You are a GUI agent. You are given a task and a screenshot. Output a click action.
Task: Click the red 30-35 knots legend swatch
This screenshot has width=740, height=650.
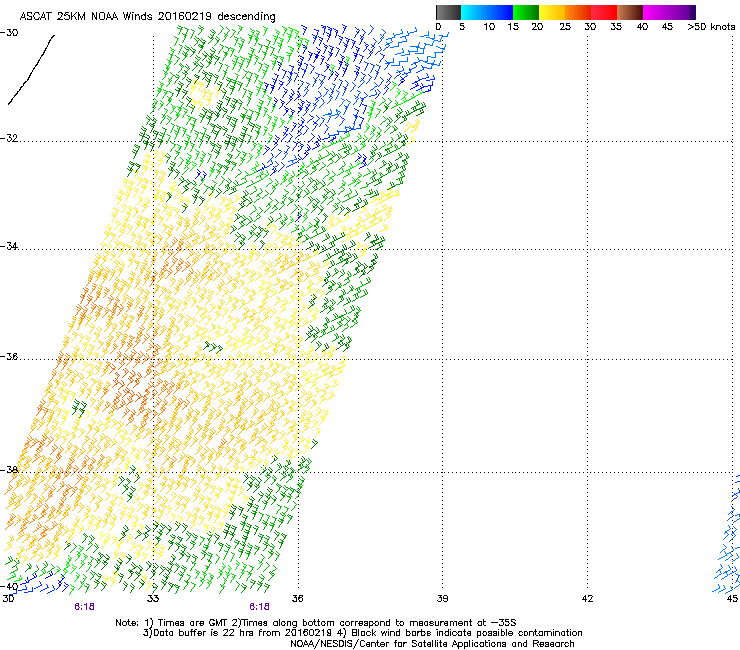(x=604, y=12)
